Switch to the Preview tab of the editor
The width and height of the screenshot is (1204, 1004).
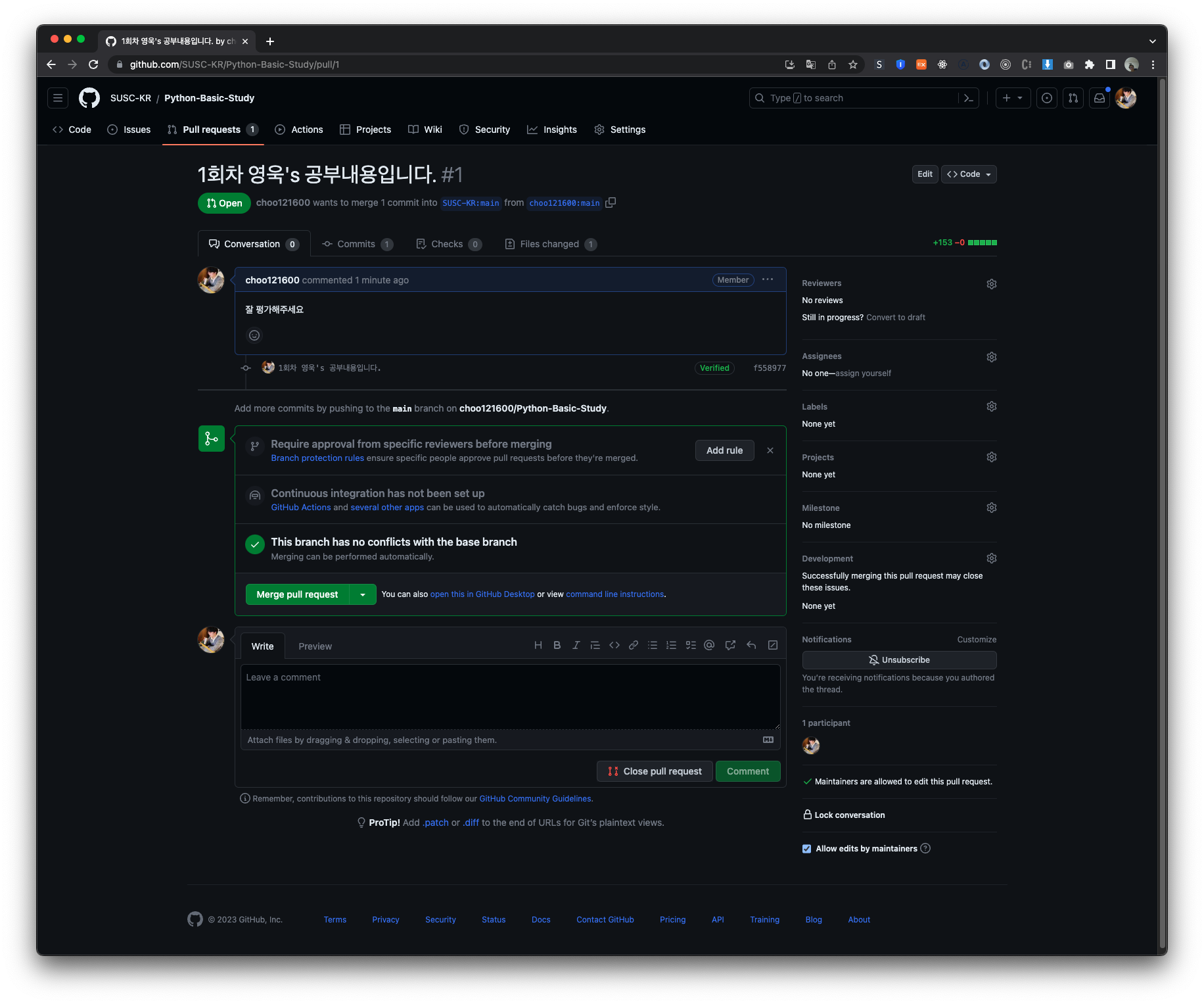(x=315, y=646)
